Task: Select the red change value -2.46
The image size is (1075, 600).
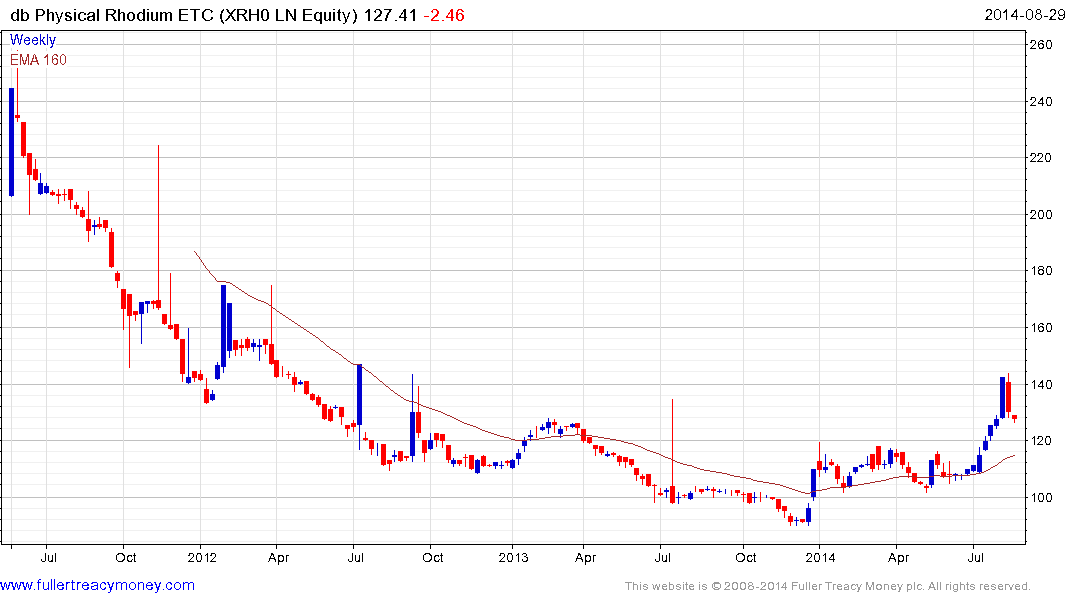Action: tap(444, 15)
